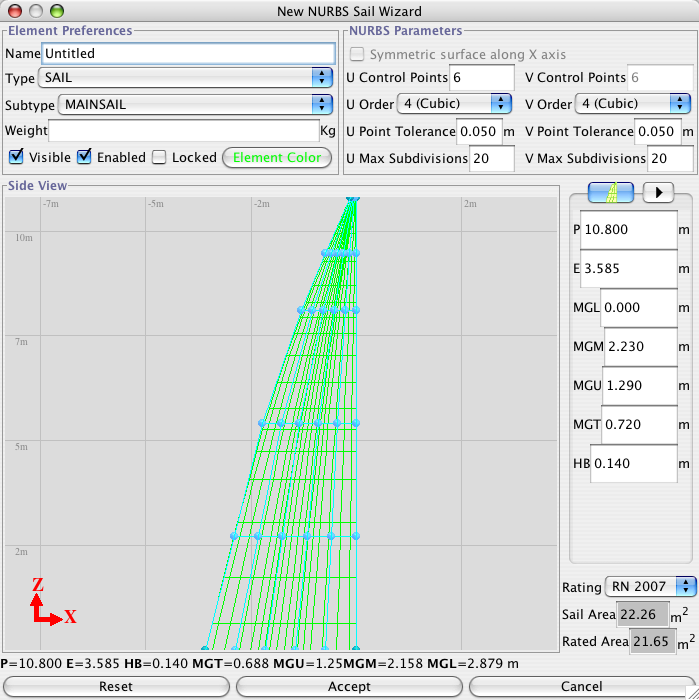Toggle the Visible checkbox
The image size is (699, 700).
pyautogui.click(x=17, y=157)
